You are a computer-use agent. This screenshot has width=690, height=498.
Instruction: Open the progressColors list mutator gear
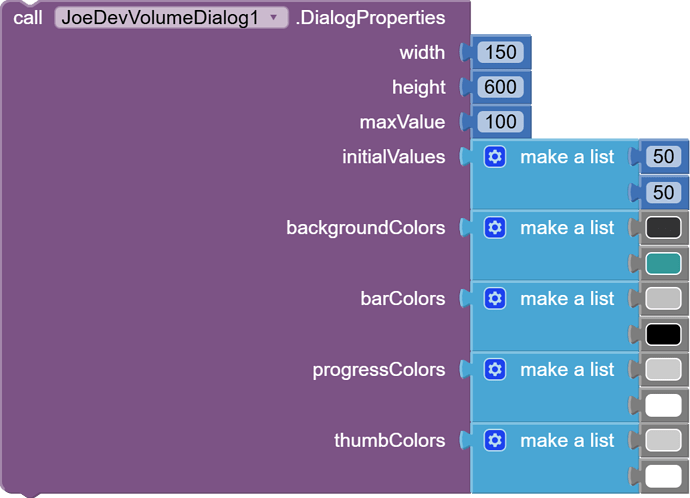[x=494, y=370]
